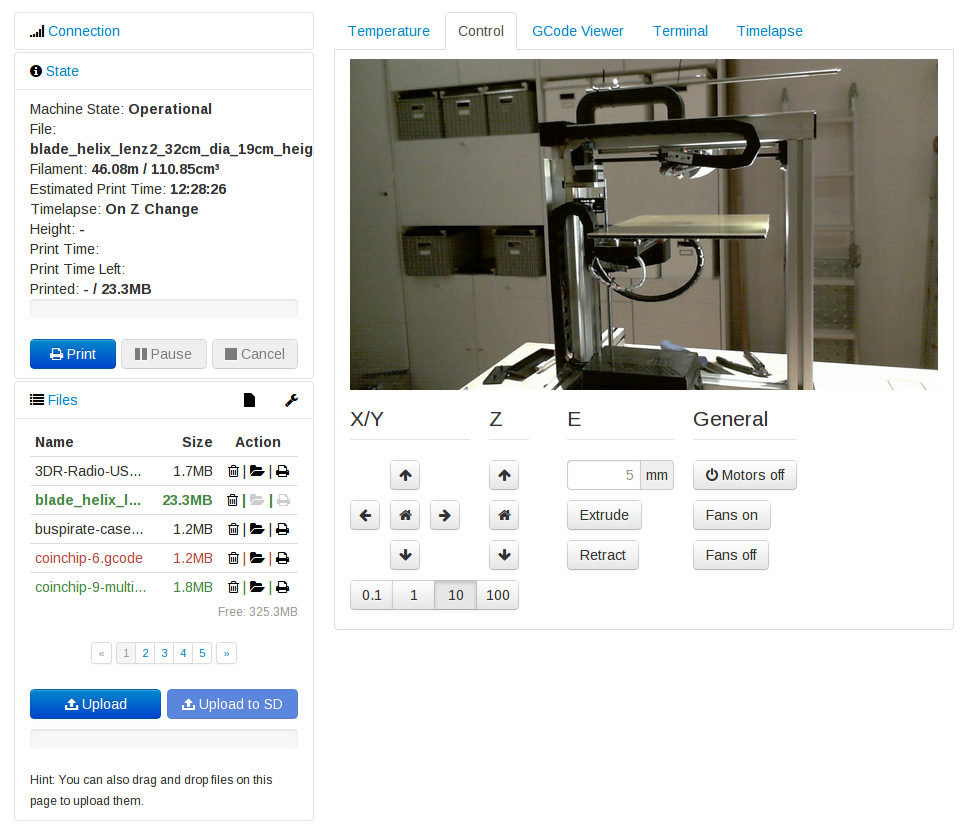Select blade_helix_l... file name
The height and width of the screenshot is (834, 972).
pos(87,500)
